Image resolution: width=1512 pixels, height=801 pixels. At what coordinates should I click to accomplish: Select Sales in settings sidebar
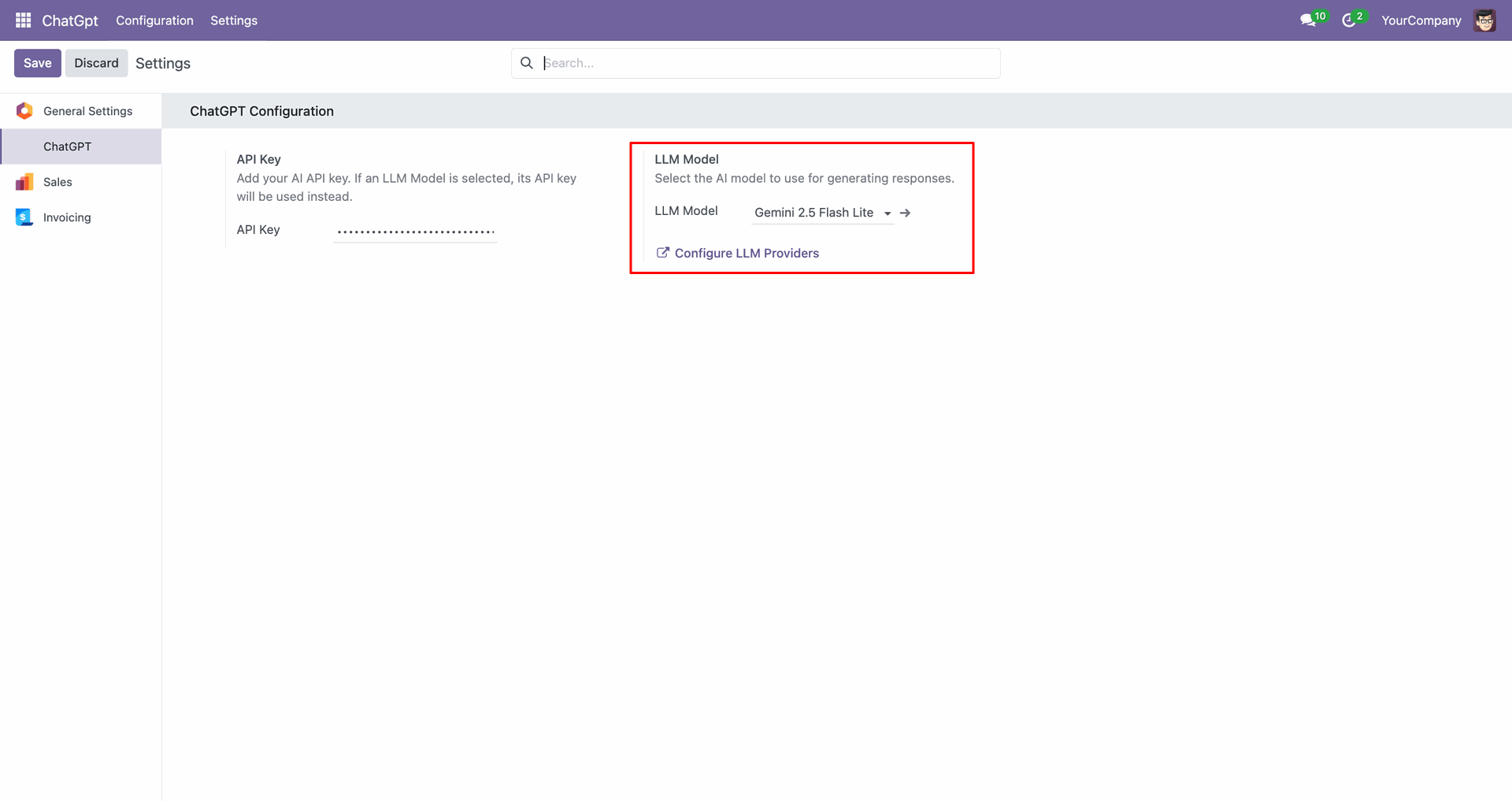(x=81, y=182)
